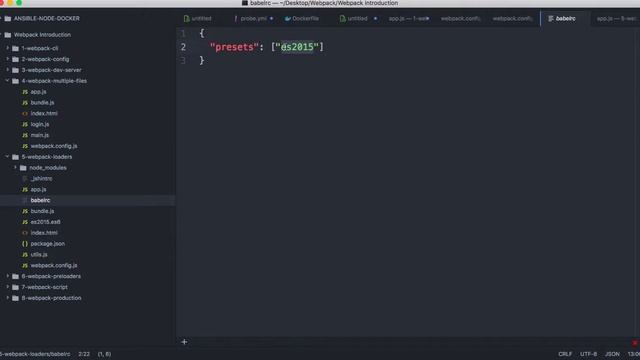Open index.html under 4-webpack-multiple-files
This screenshot has height=360, width=640.
pos(44,113)
